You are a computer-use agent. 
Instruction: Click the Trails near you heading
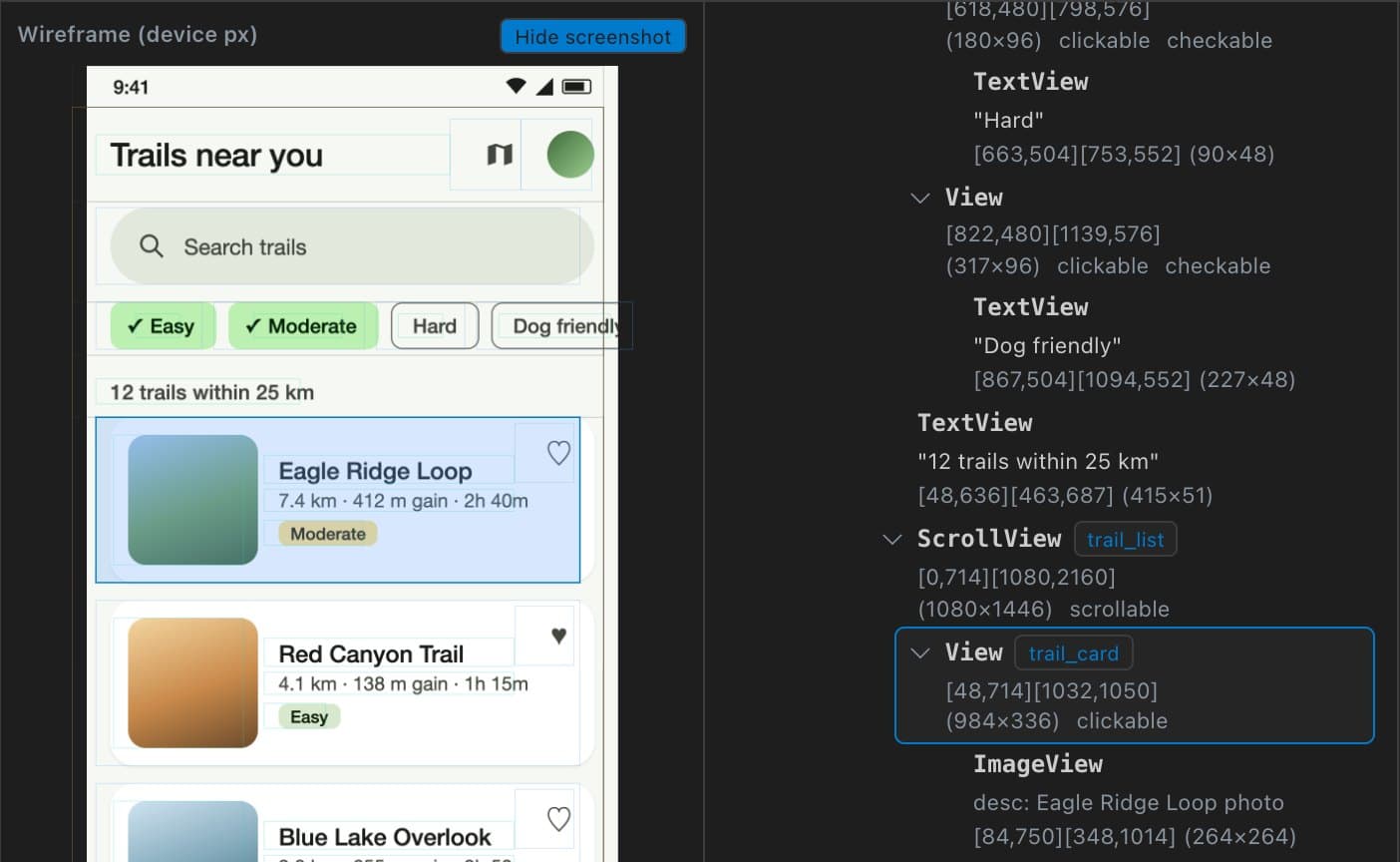point(216,155)
